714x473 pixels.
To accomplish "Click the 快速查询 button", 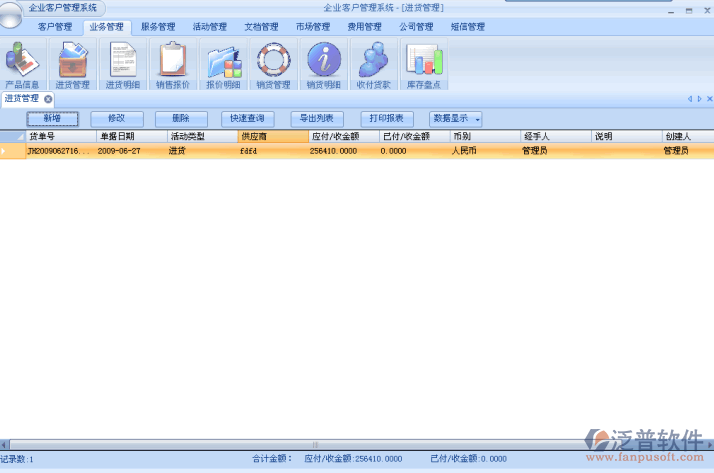I will tap(247, 119).
